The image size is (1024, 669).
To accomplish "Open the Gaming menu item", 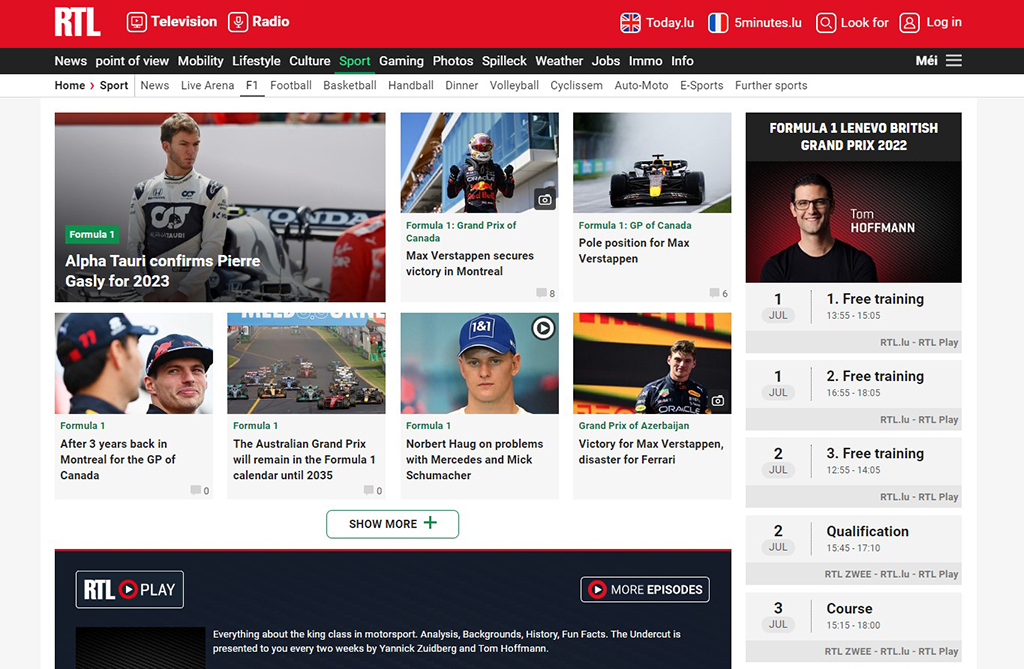I will point(401,61).
